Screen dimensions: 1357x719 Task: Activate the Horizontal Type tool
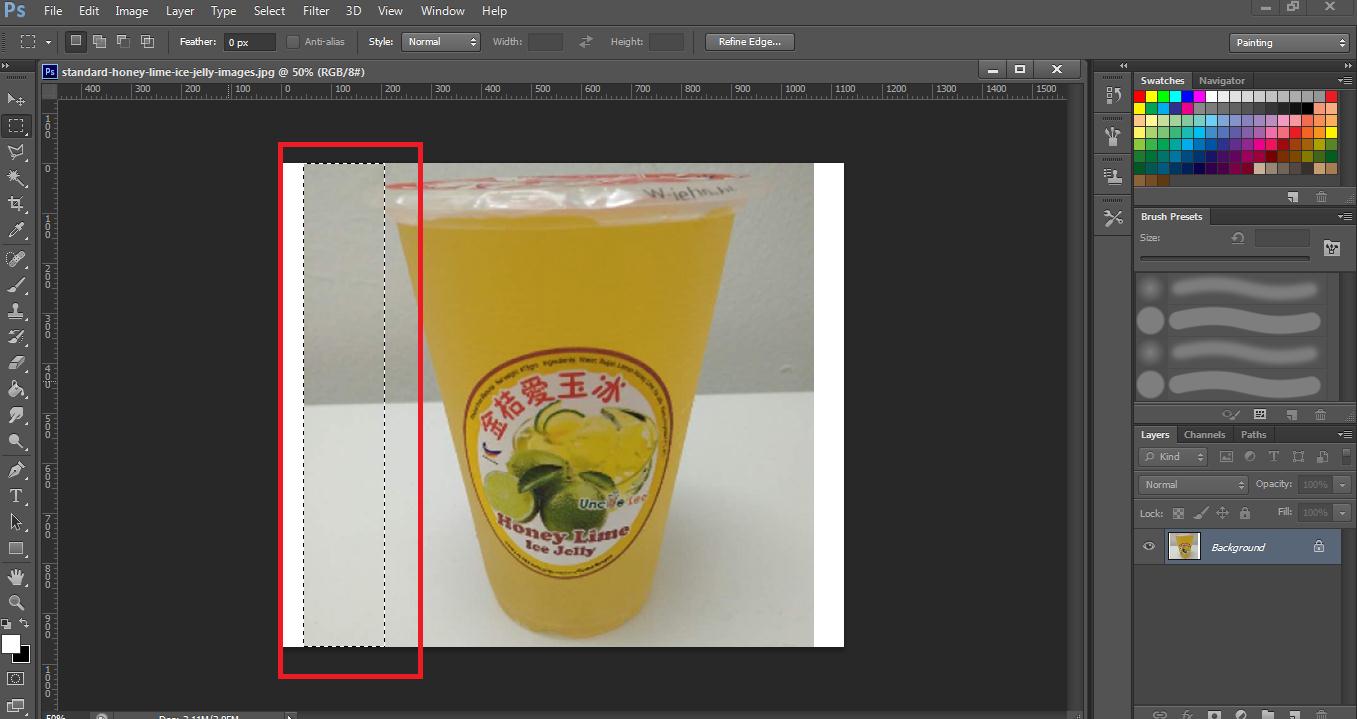click(16, 496)
